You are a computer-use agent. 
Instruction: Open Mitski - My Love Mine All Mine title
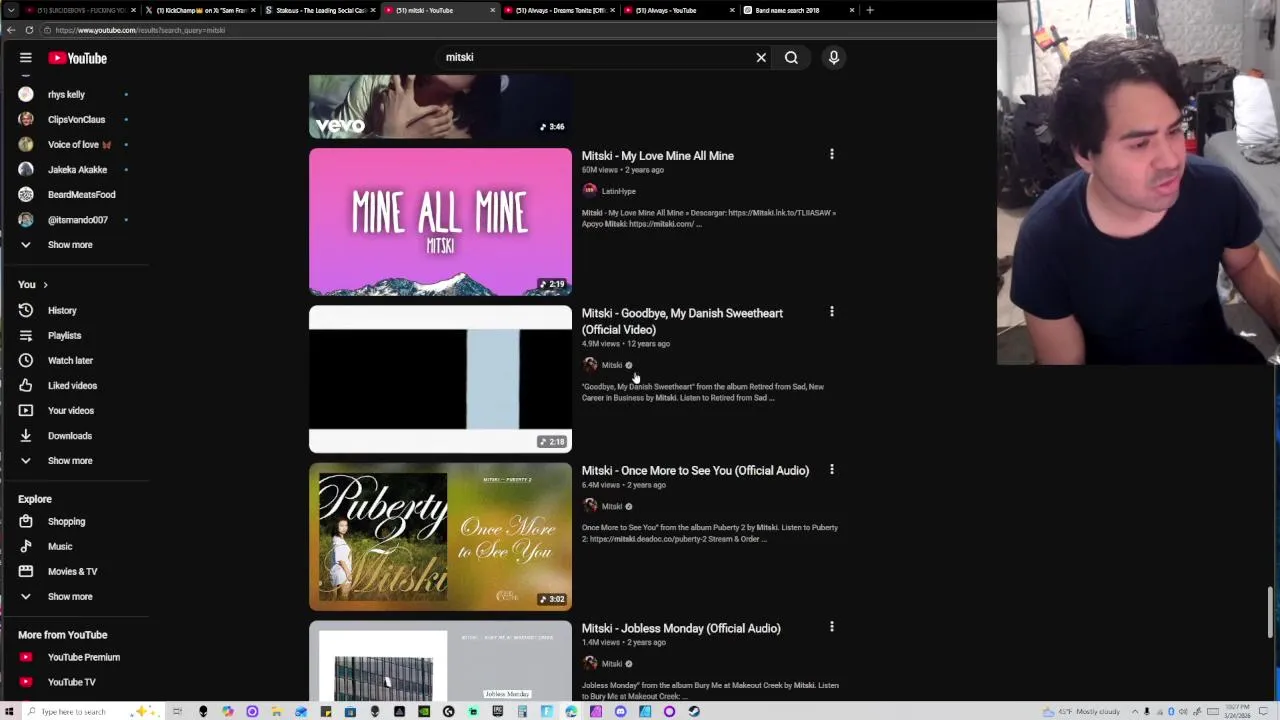coord(657,156)
